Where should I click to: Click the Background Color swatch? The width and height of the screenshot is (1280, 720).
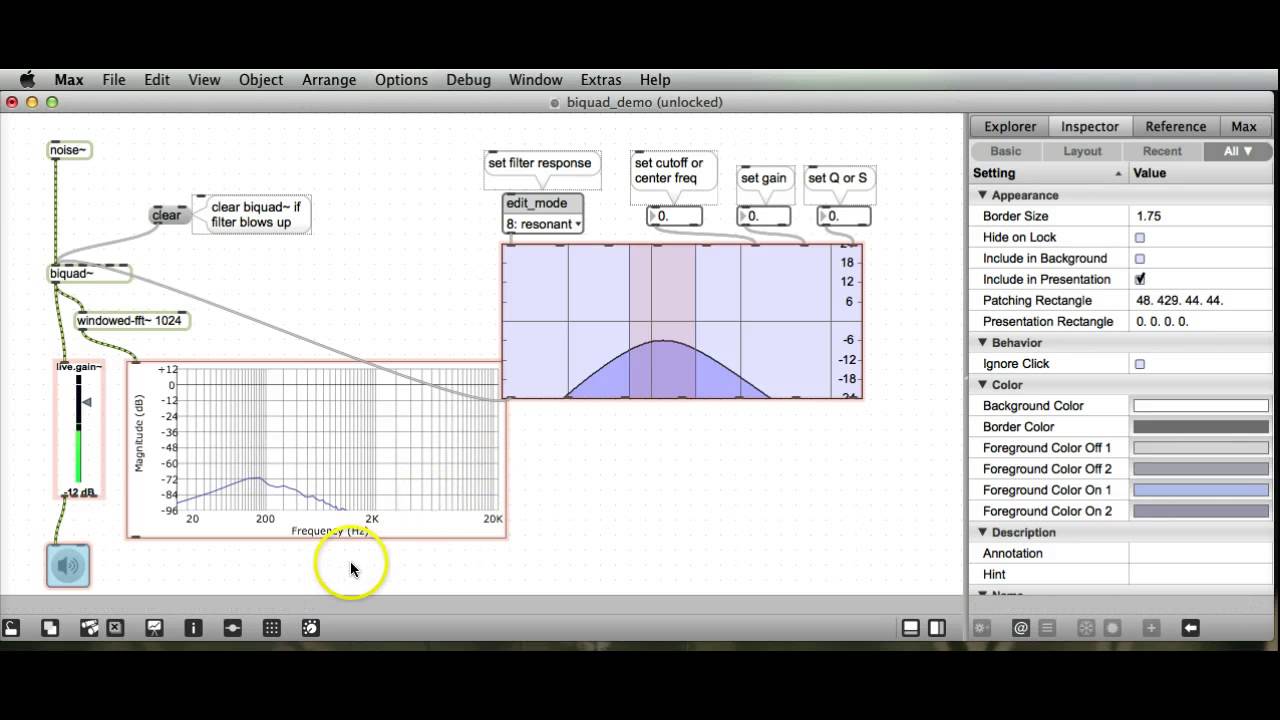click(1201, 406)
